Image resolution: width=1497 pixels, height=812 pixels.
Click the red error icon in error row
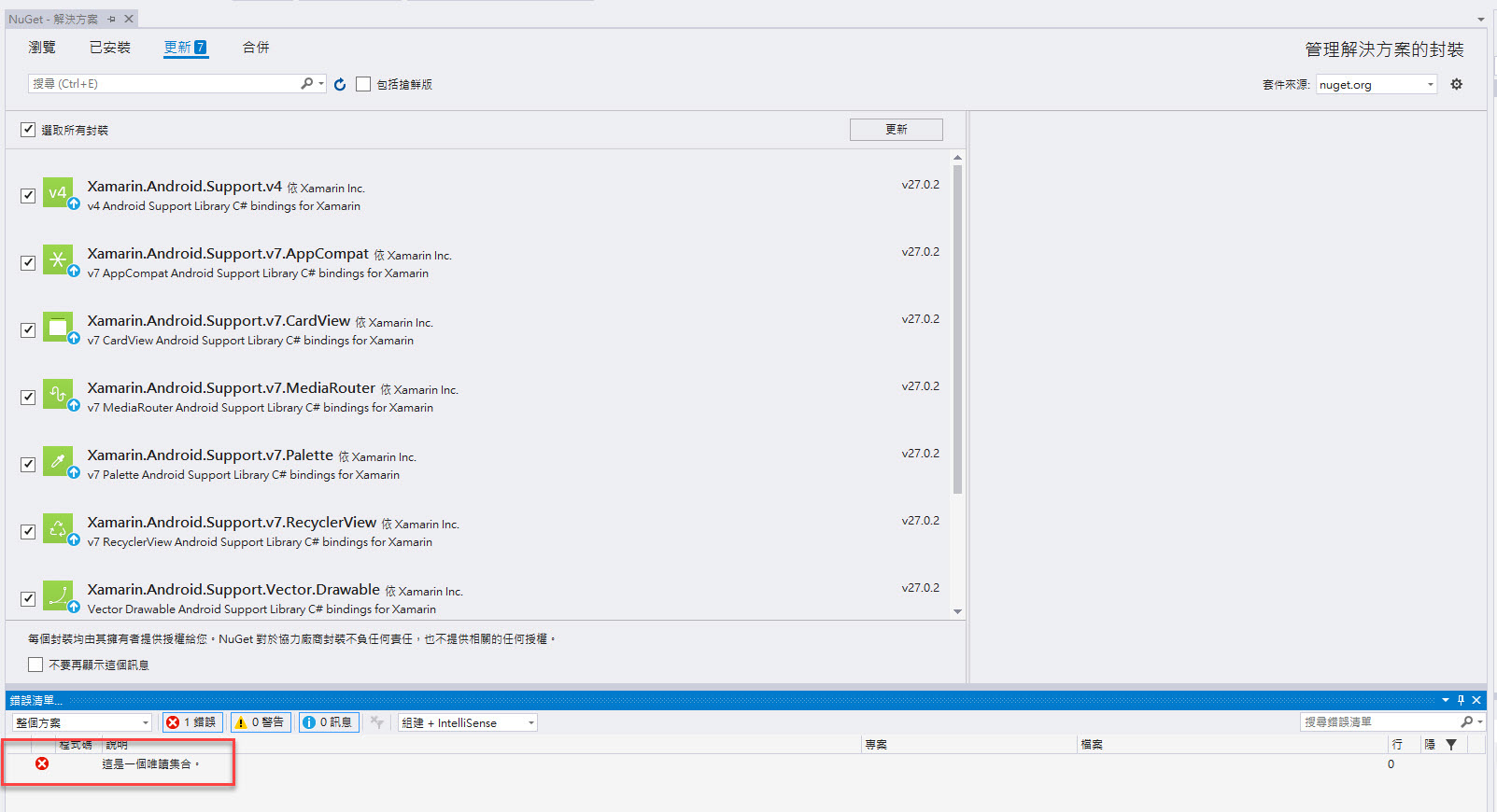pos(42,763)
